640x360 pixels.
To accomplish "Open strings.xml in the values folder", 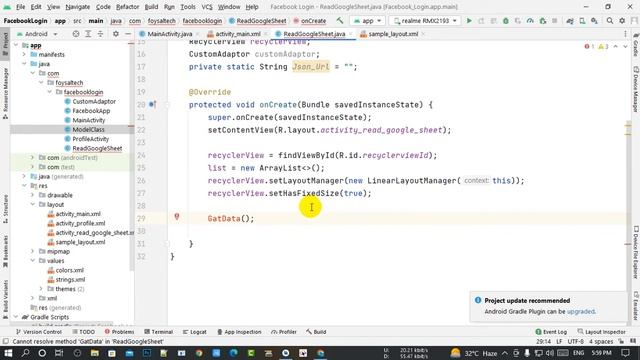I will click(x=70, y=280).
